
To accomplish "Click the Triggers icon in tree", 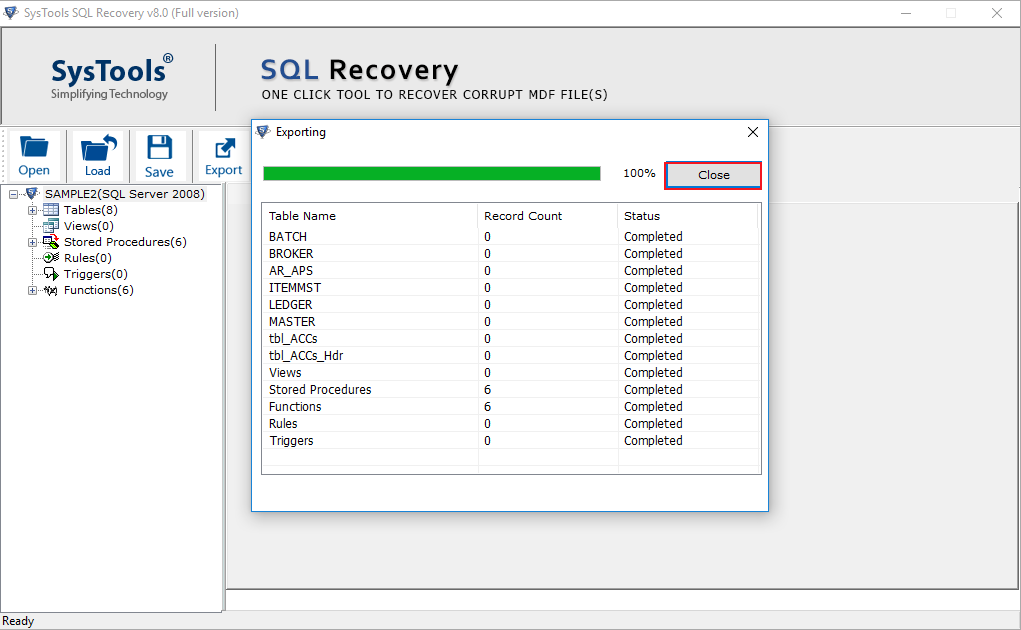I will (51, 274).
